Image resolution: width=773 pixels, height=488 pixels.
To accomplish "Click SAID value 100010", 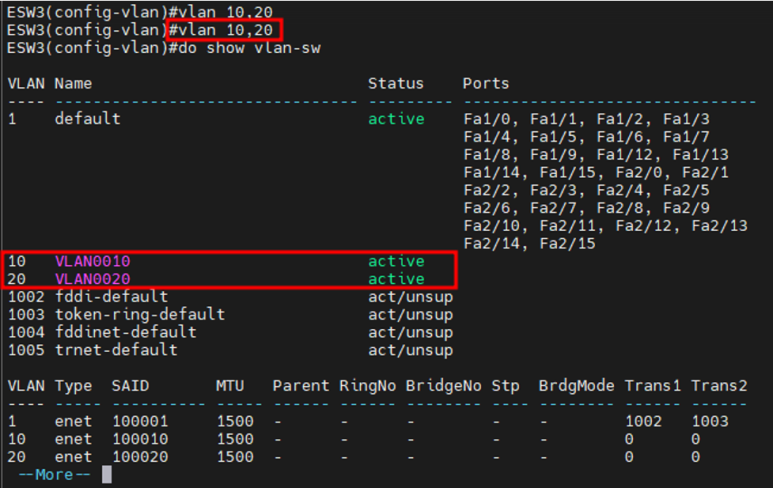I will (141, 439).
